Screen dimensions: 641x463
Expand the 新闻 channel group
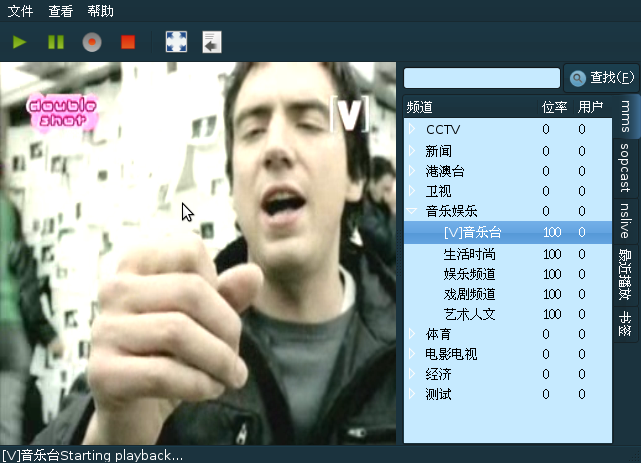[412, 151]
